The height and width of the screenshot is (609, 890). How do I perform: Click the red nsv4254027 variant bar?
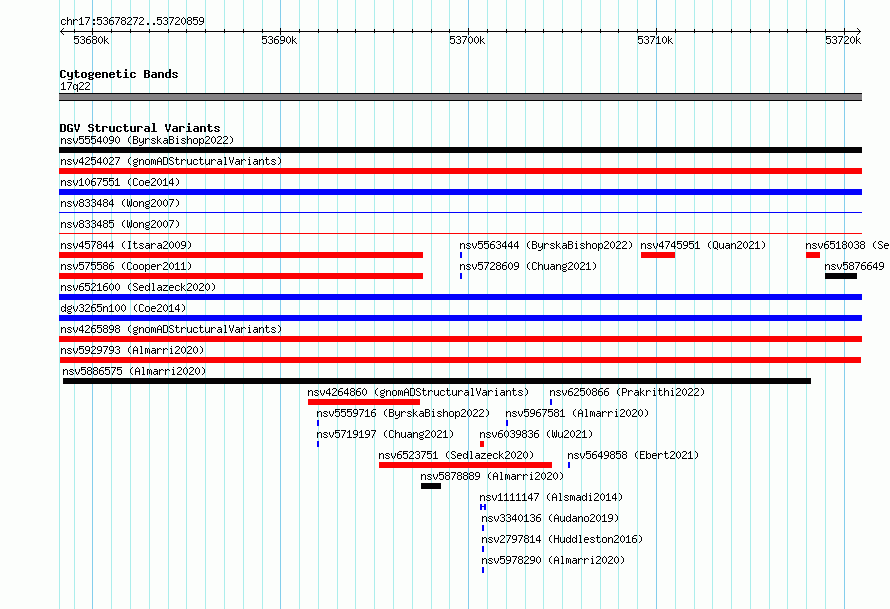tap(460, 171)
